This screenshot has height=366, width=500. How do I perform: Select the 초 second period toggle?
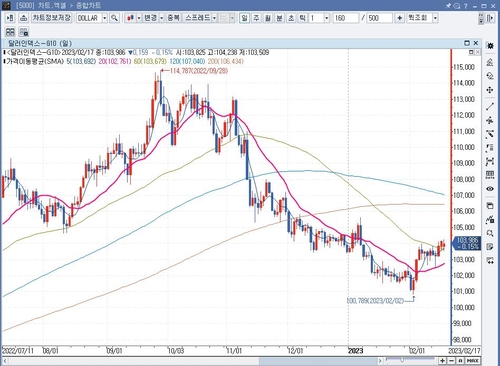click(291, 18)
